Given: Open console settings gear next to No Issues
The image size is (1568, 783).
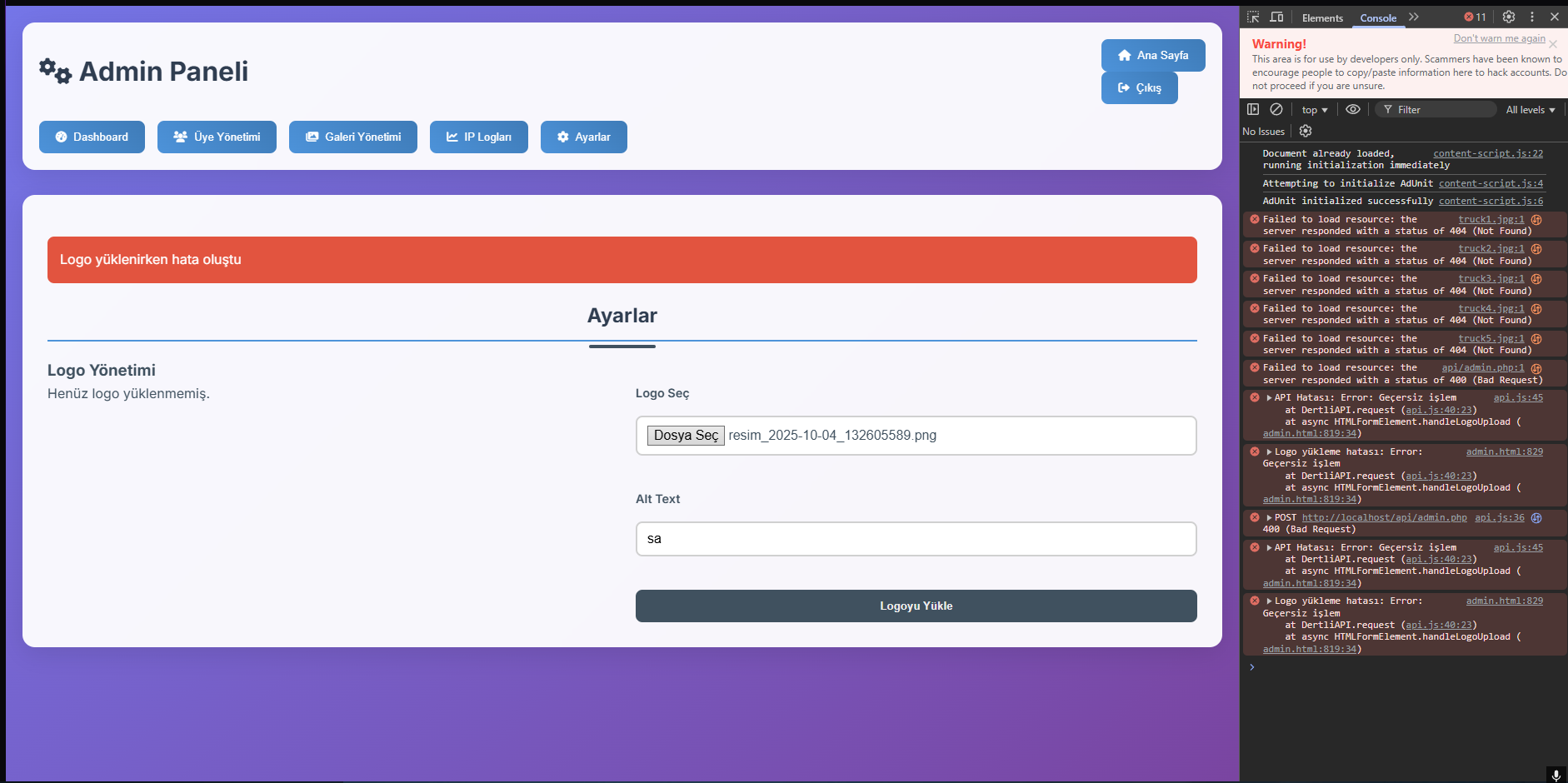Looking at the screenshot, I should click(1306, 132).
